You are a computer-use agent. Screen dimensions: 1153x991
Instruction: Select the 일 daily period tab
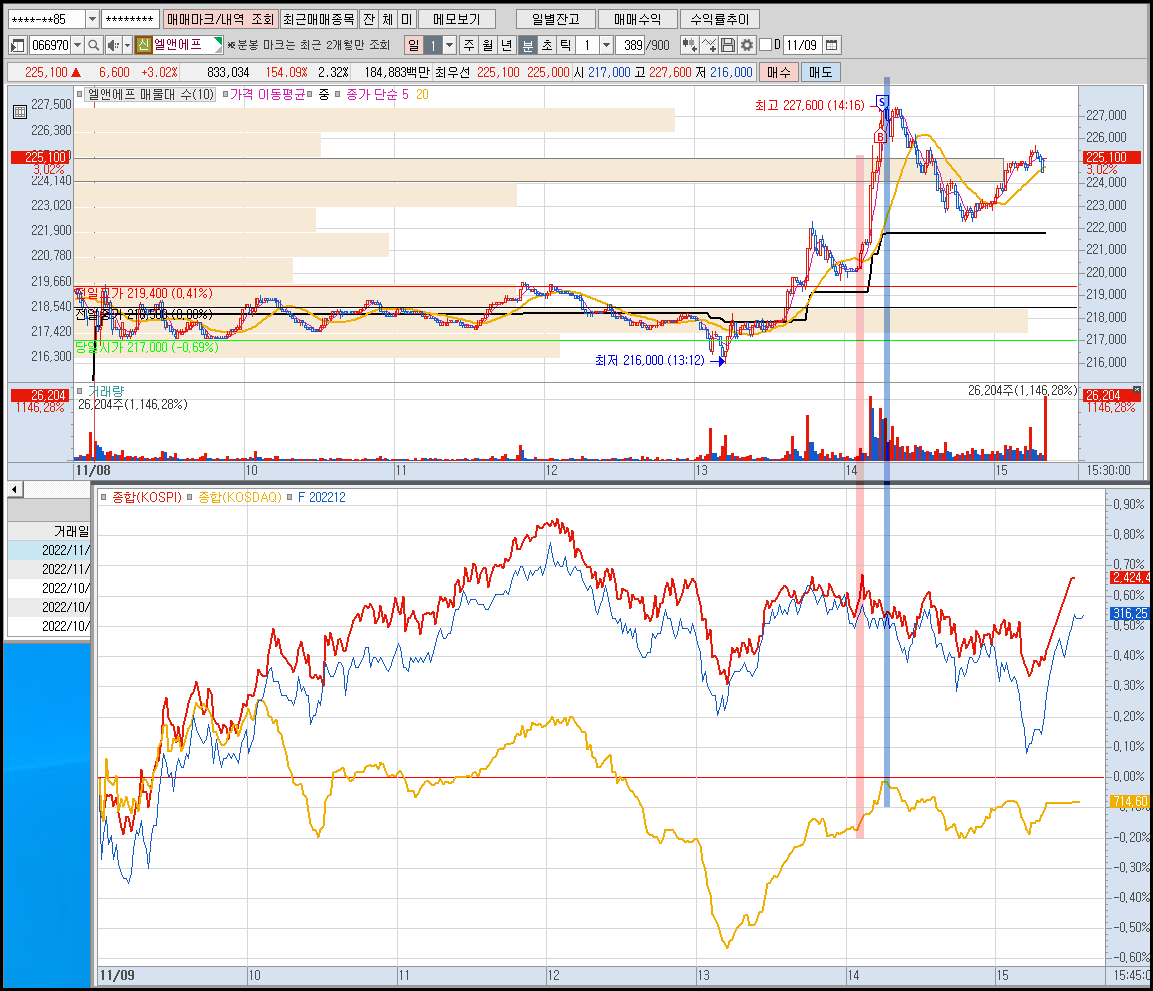[x=414, y=46]
